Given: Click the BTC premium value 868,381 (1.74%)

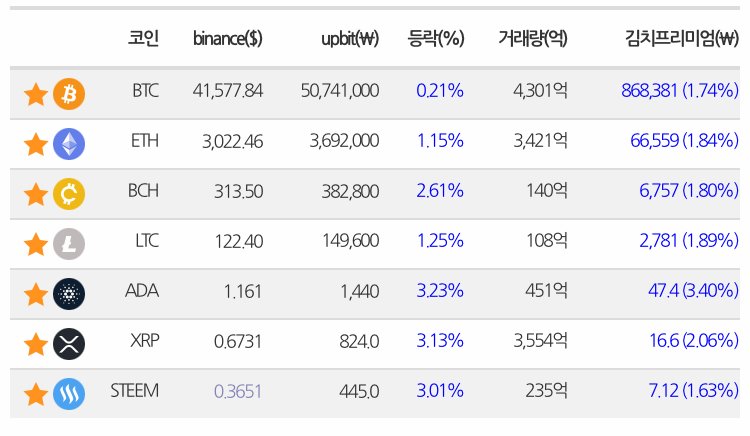Looking at the screenshot, I should 680,90.
